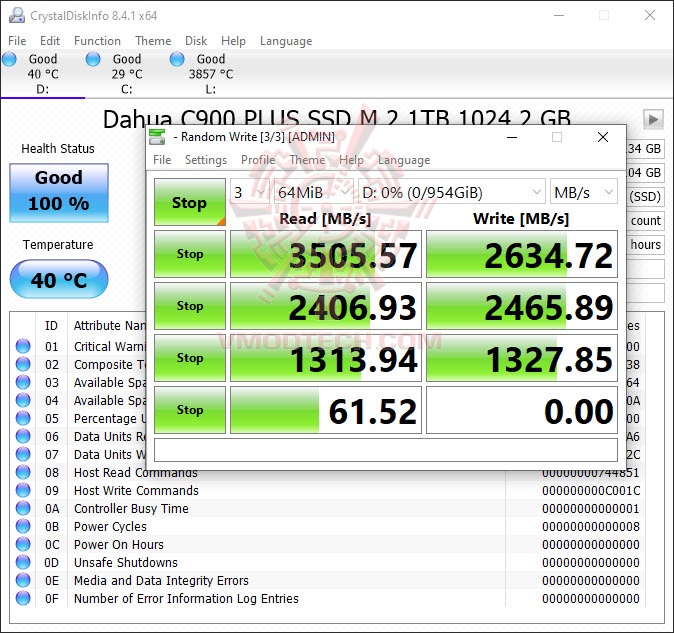The image size is (674, 633).
Task: Click the Read [MB/s] column header
Action: pos(325,219)
